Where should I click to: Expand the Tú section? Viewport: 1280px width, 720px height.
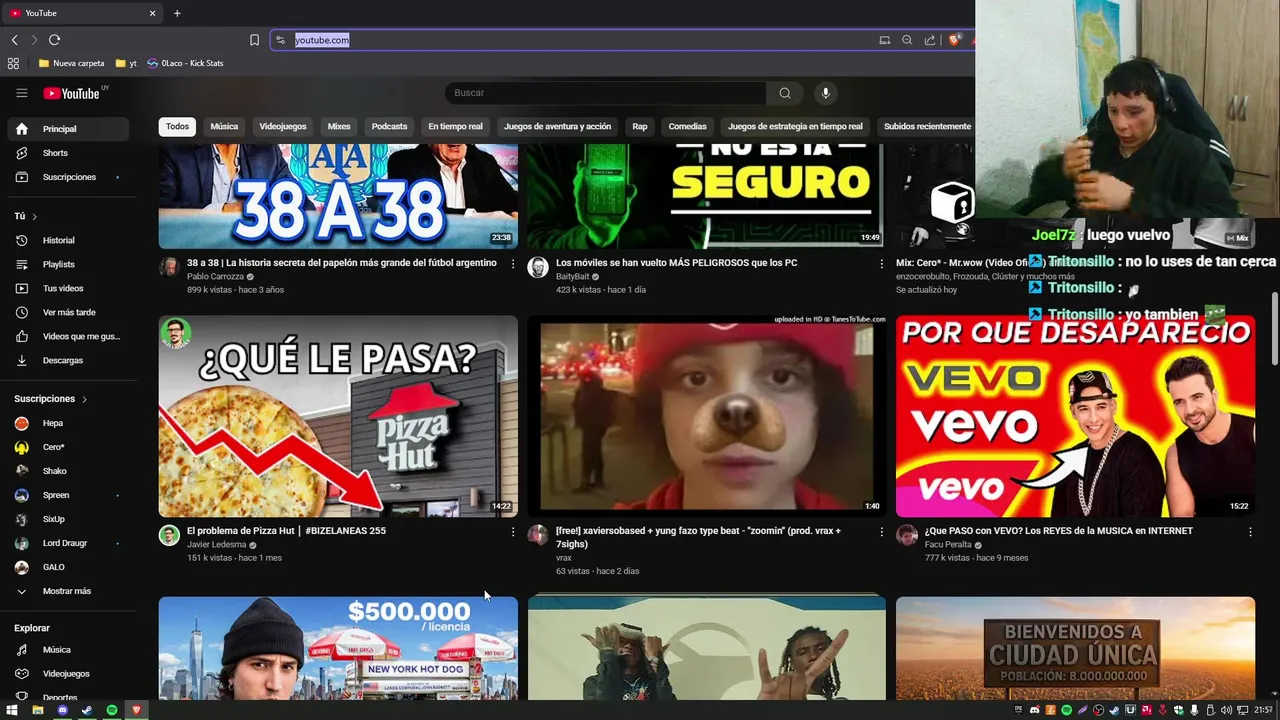click(x=26, y=216)
